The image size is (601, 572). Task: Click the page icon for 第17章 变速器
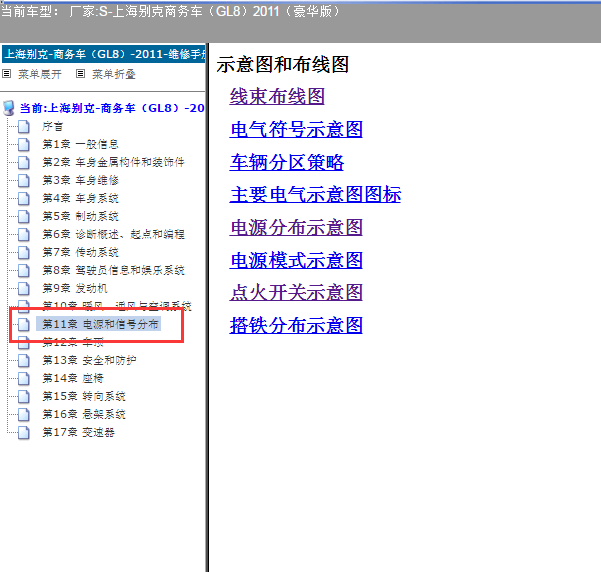pos(24,433)
